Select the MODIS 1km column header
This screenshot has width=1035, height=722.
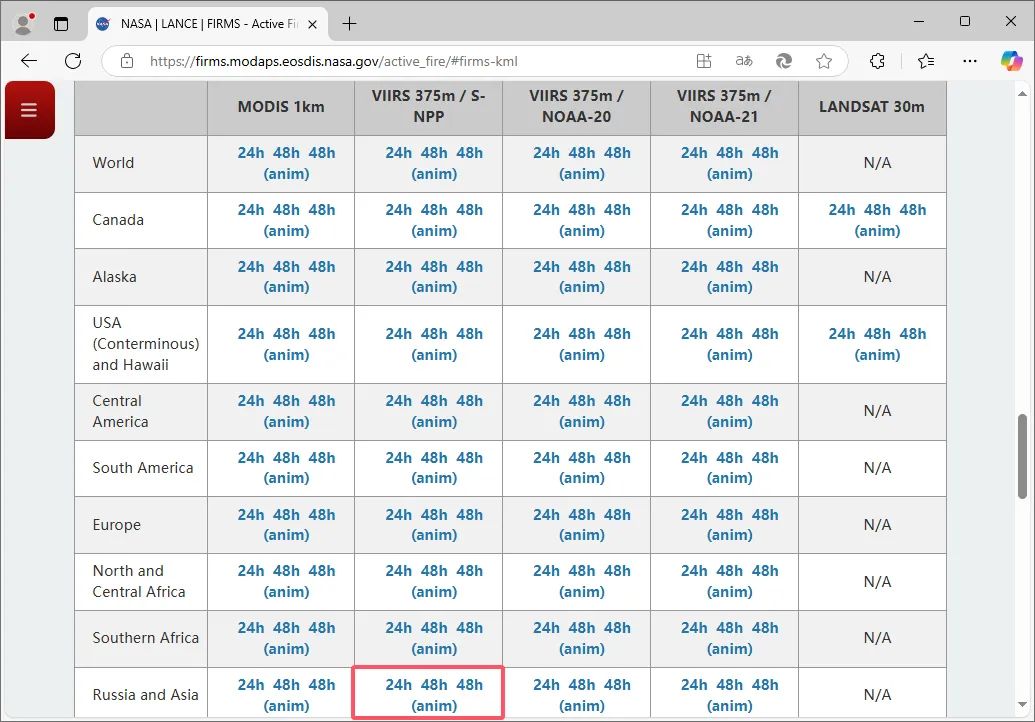(281, 107)
